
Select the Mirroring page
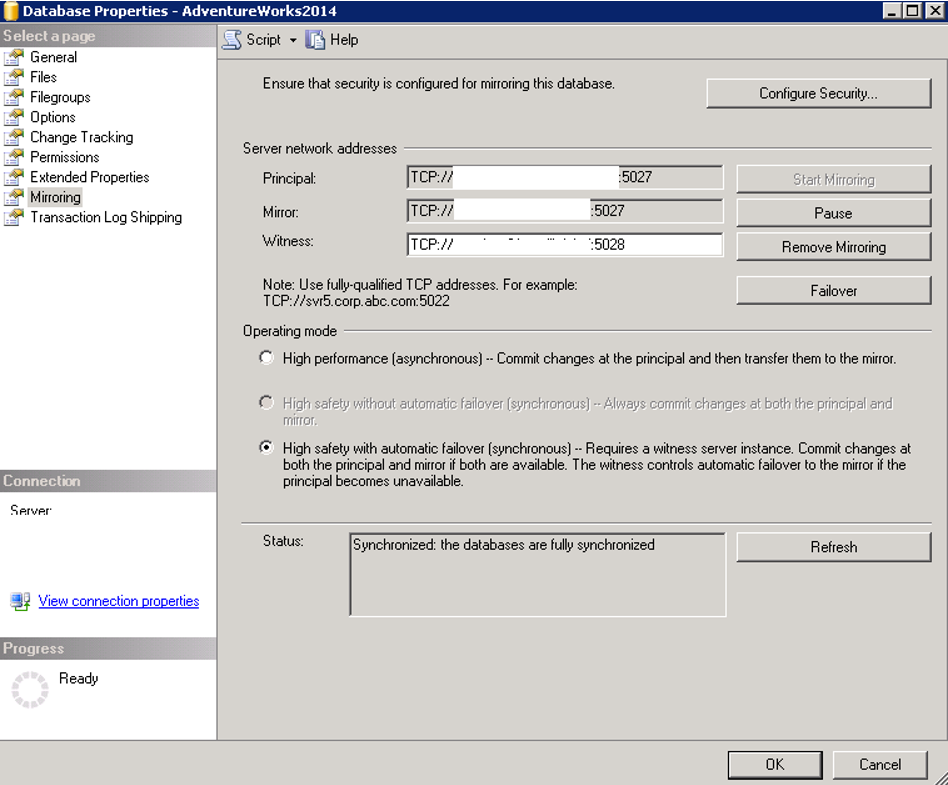coord(55,197)
